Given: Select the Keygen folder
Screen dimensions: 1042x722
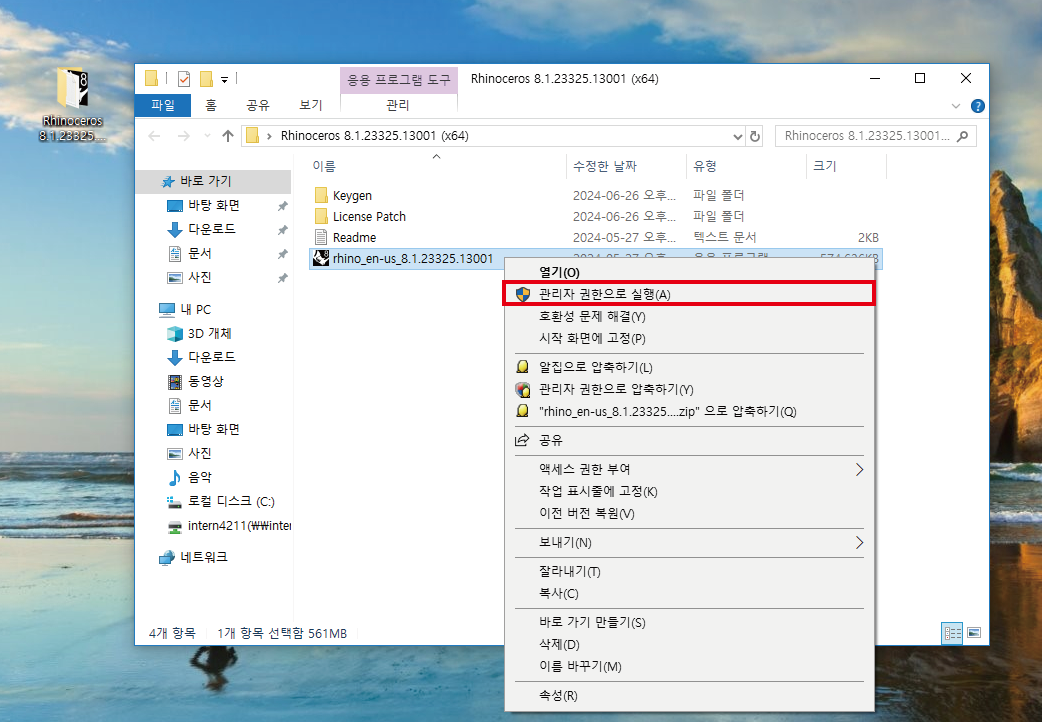Looking at the screenshot, I should tap(352, 195).
